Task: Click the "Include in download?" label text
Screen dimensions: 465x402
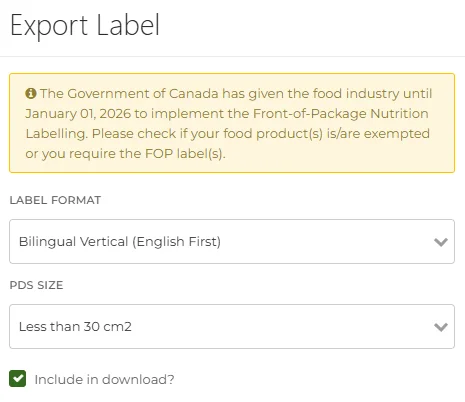Action: [x=104, y=379]
